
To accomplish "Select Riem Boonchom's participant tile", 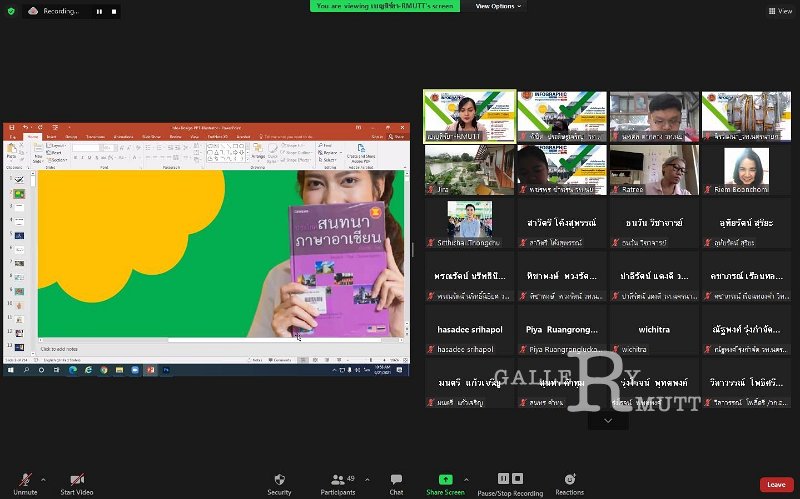I will click(x=746, y=169).
